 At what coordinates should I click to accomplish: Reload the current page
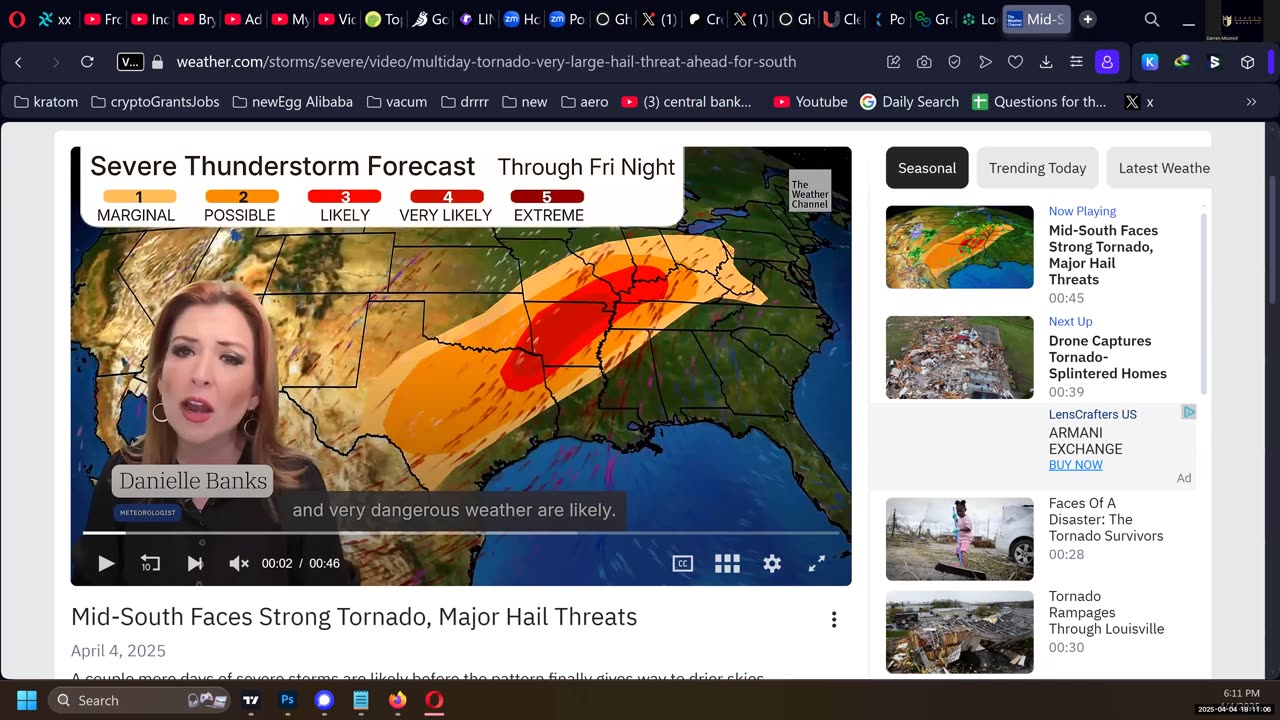point(87,62)
